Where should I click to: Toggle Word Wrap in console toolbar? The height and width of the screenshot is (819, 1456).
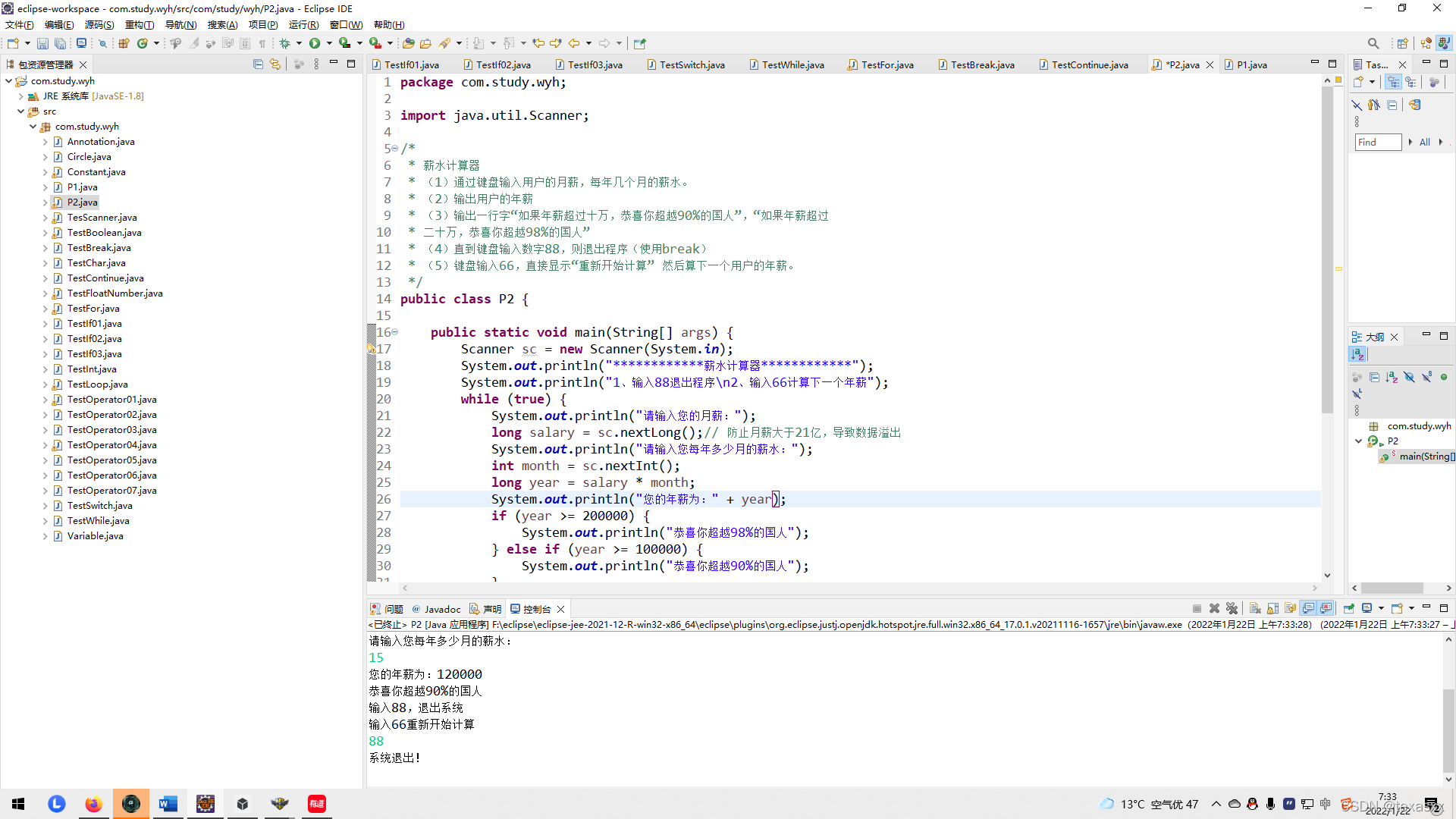[x=1291, y=609]
